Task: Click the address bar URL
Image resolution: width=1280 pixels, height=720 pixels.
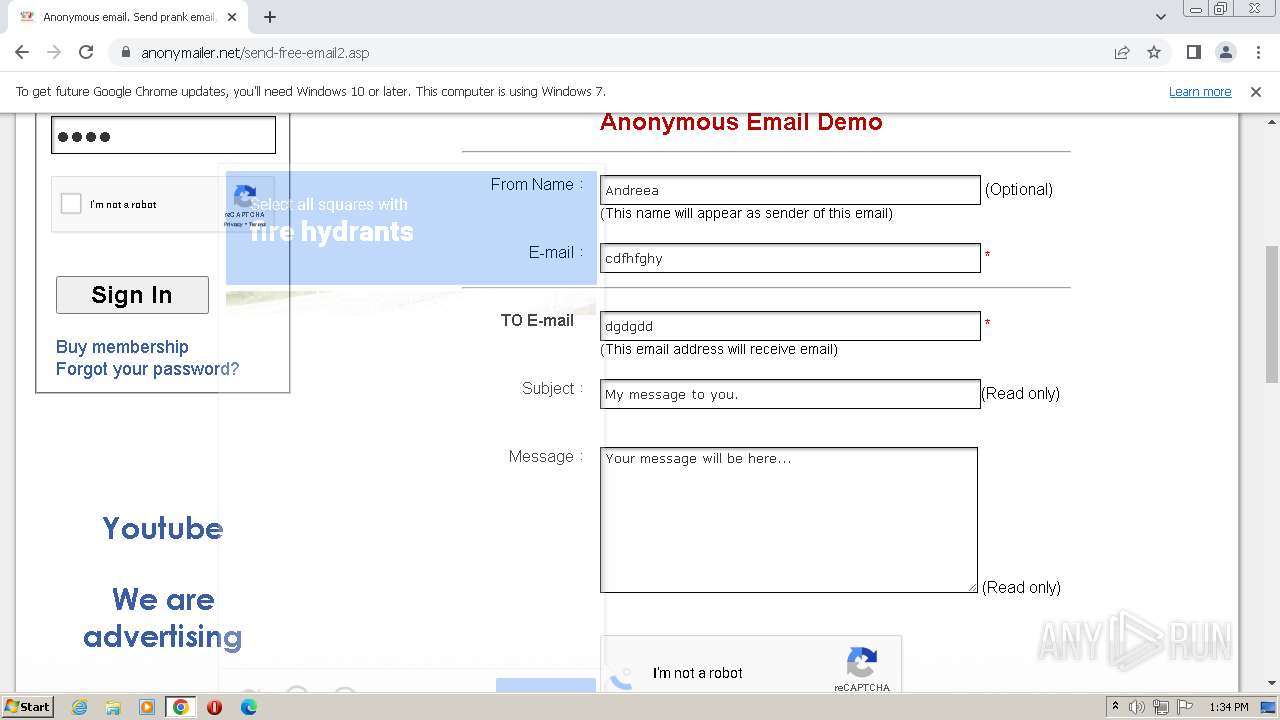Action: coord(255,53)
